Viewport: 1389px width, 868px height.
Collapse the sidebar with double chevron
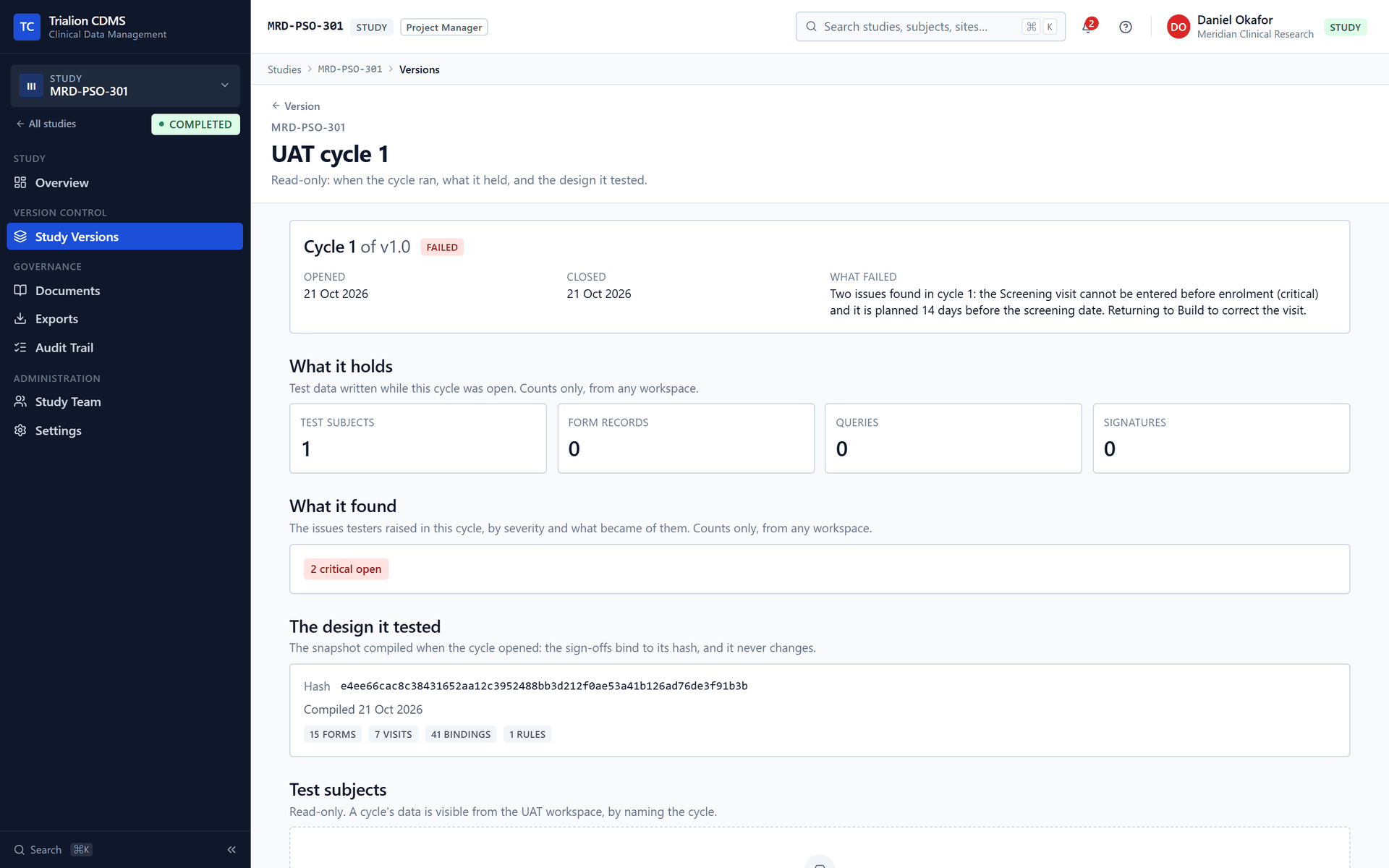click(231, 850)
